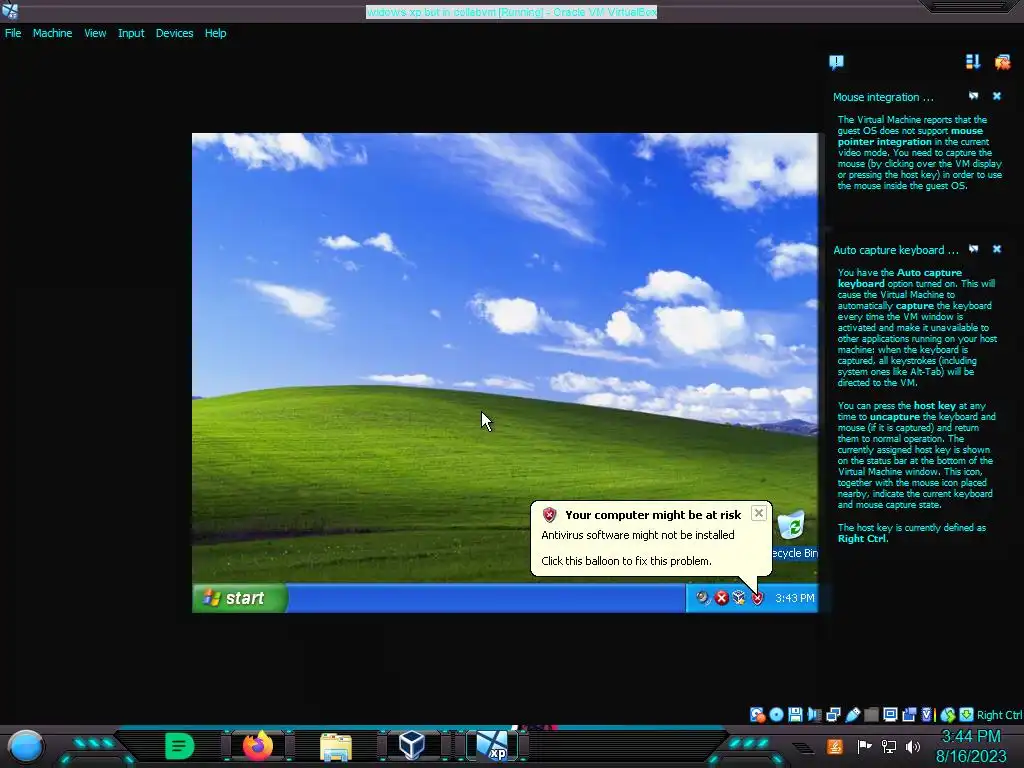Open the Action Center flag tray icon

(x=865, y=746)
